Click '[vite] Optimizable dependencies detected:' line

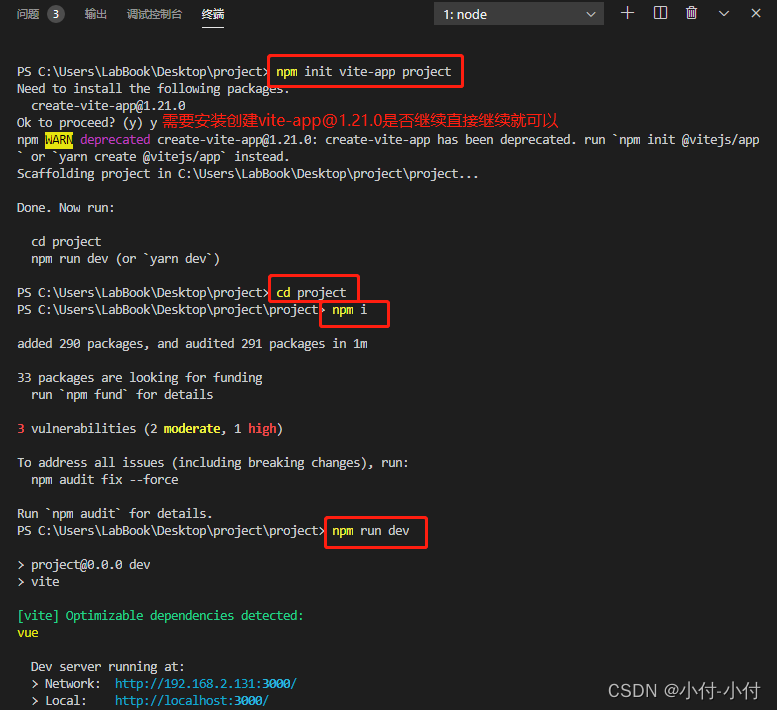[160, 615]
